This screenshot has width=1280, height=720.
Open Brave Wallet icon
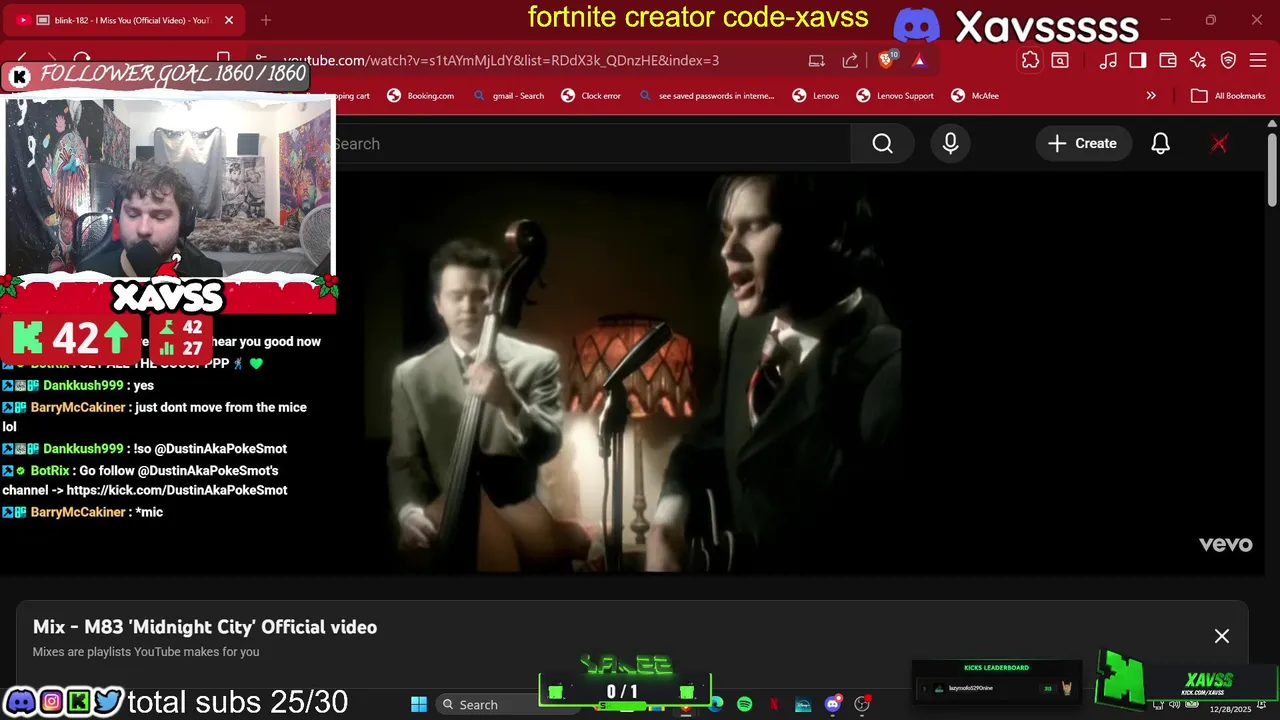pos(1167,60)
